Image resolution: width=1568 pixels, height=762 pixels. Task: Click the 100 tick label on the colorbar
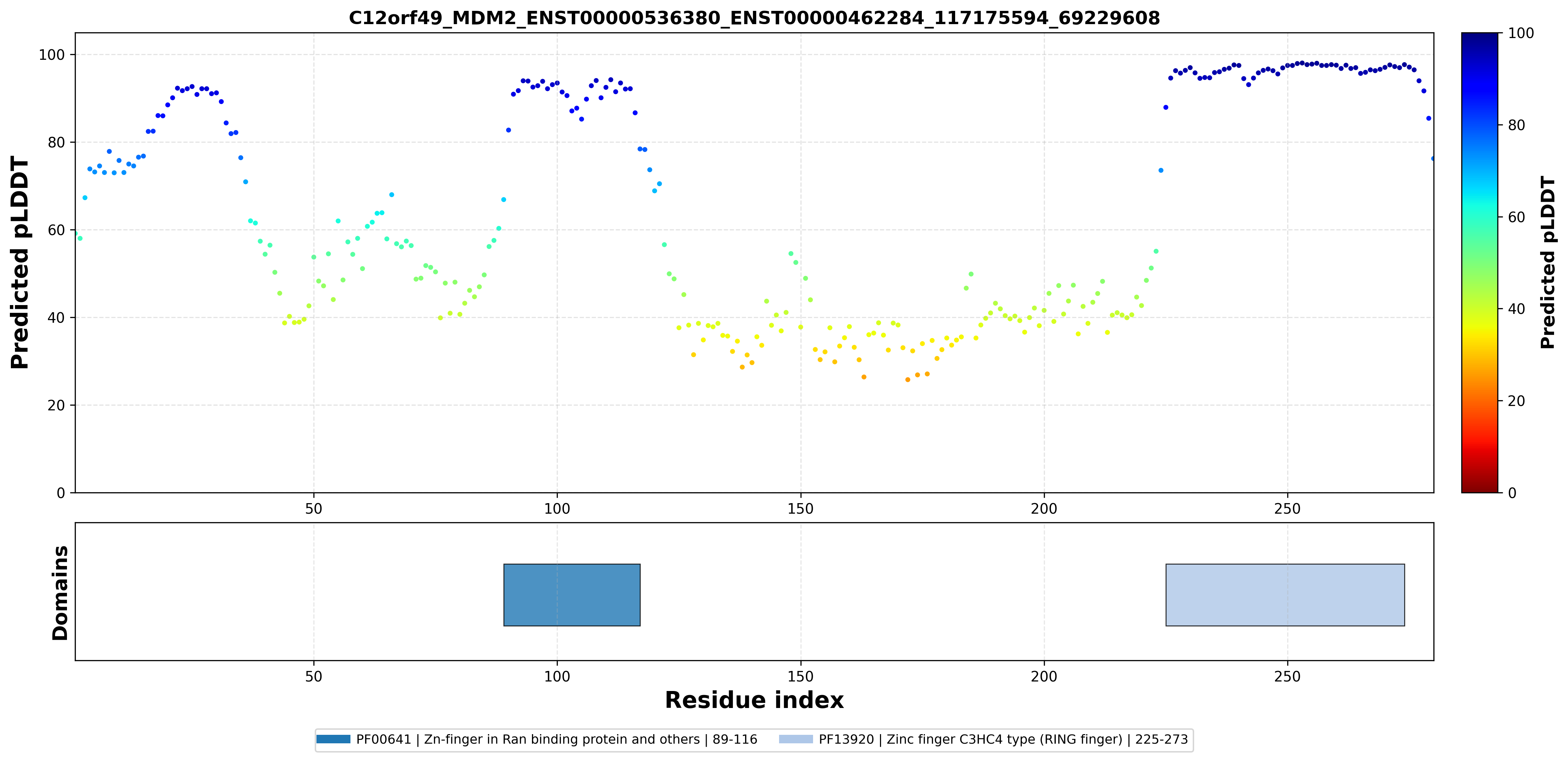[1520, 33]
